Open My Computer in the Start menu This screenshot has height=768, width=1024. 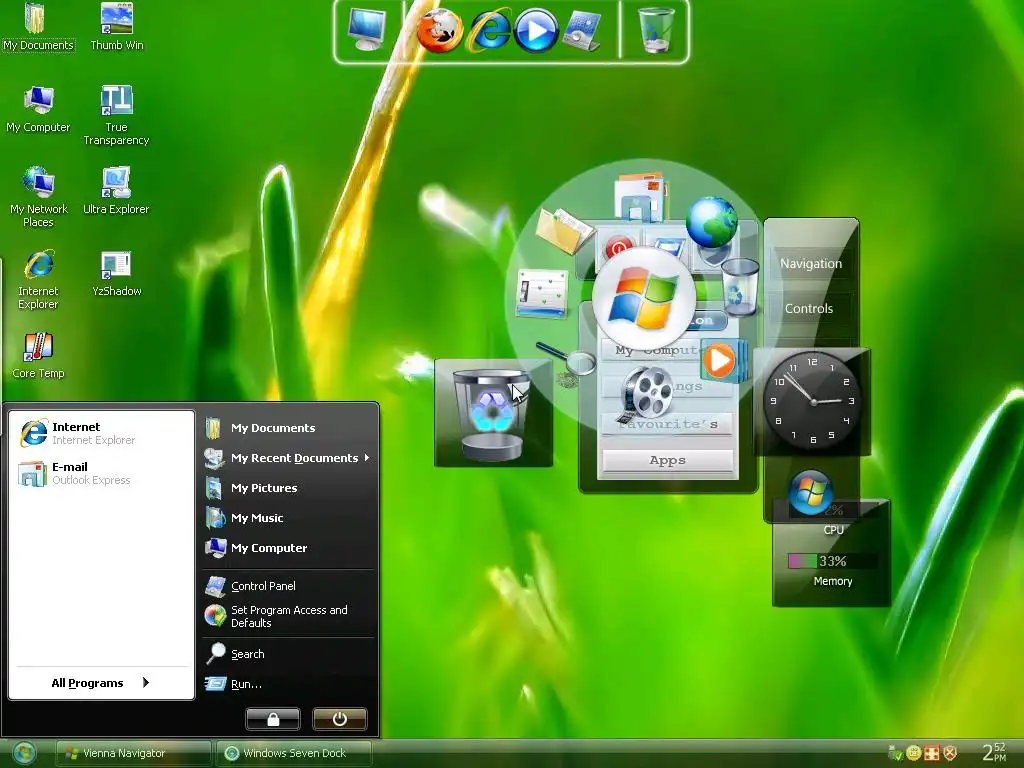pos(289,548)
